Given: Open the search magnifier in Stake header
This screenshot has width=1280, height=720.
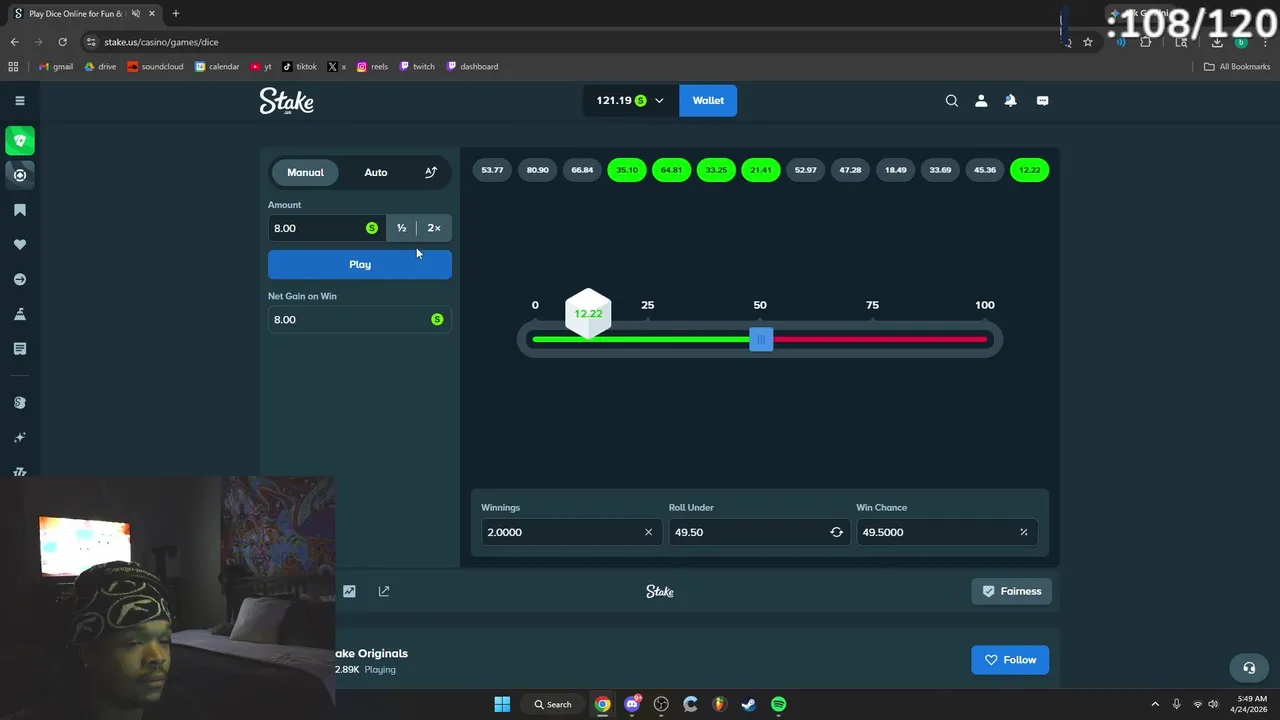Looking at the screenshot, I should click(x=952, y=100).
